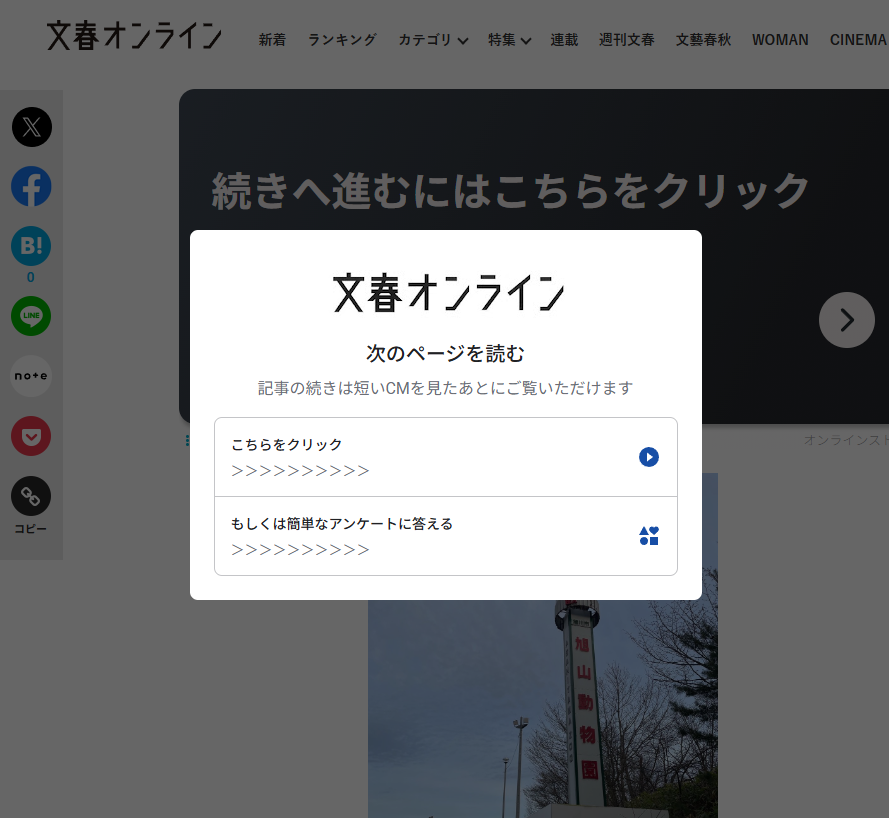Save article to Pocket icon
Viewport: 889px width, 818px height.
(31, 436)
